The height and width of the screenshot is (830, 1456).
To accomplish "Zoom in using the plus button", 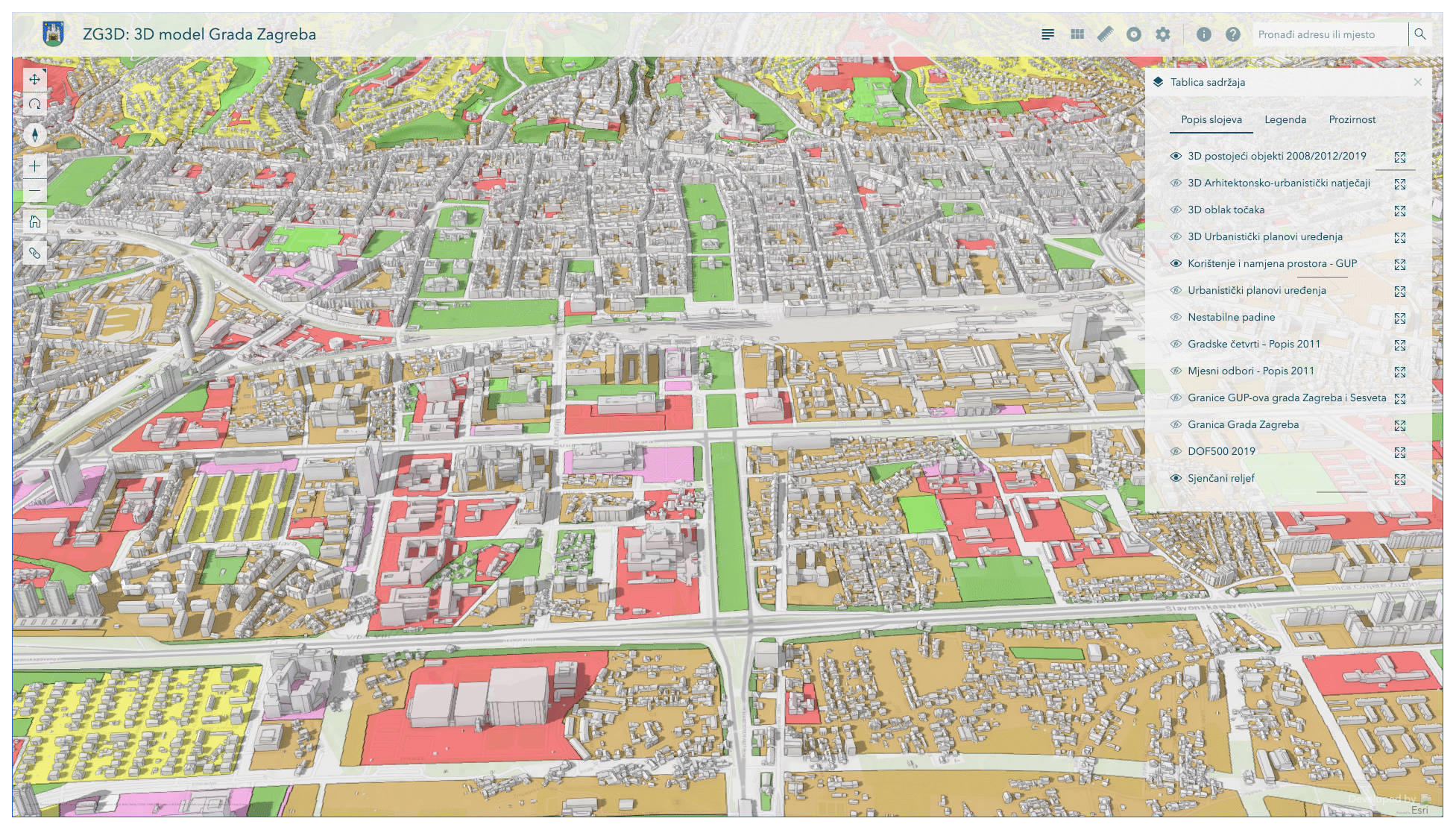I will (x=34, y=166).
